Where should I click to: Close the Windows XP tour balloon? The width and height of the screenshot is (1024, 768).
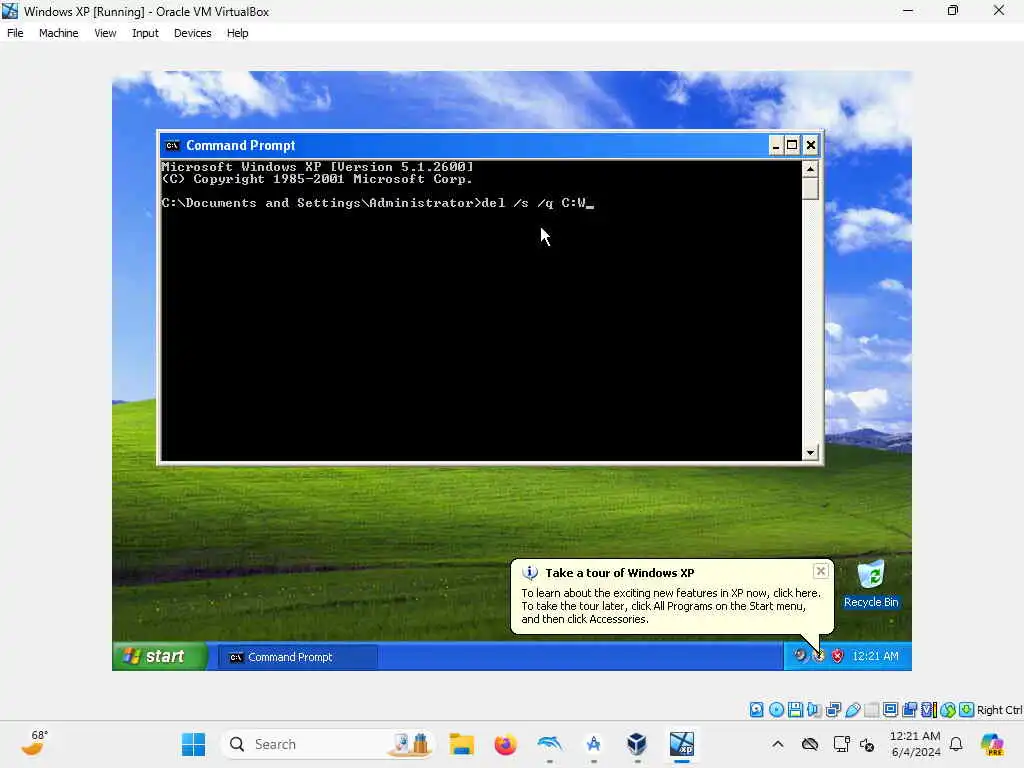click(821, 571)
